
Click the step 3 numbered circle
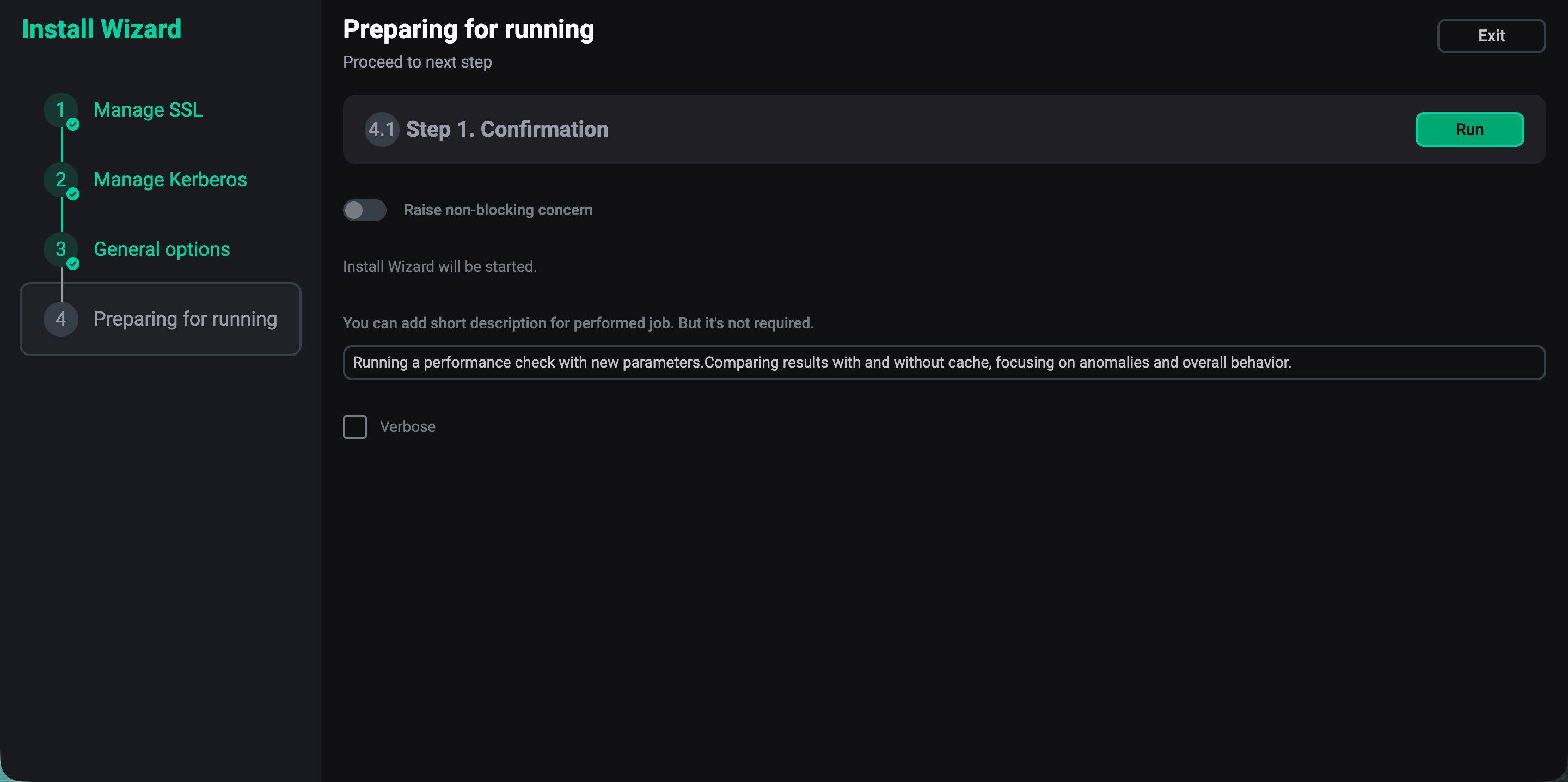point(60,249)
